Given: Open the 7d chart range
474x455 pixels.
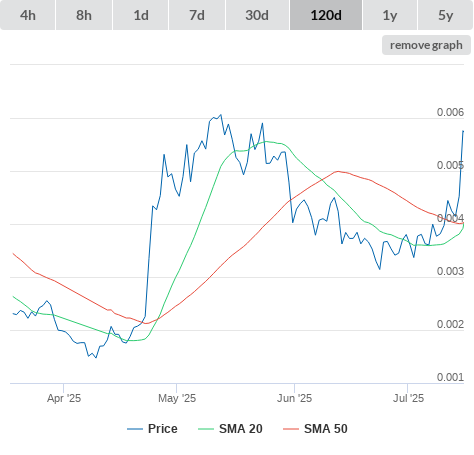Looking at the screenshot, I should (197, 15).
